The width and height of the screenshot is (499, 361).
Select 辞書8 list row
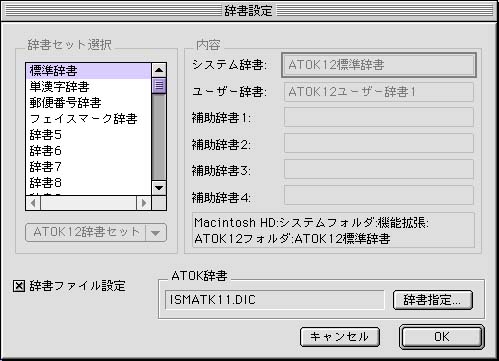(x=88, y=183)
